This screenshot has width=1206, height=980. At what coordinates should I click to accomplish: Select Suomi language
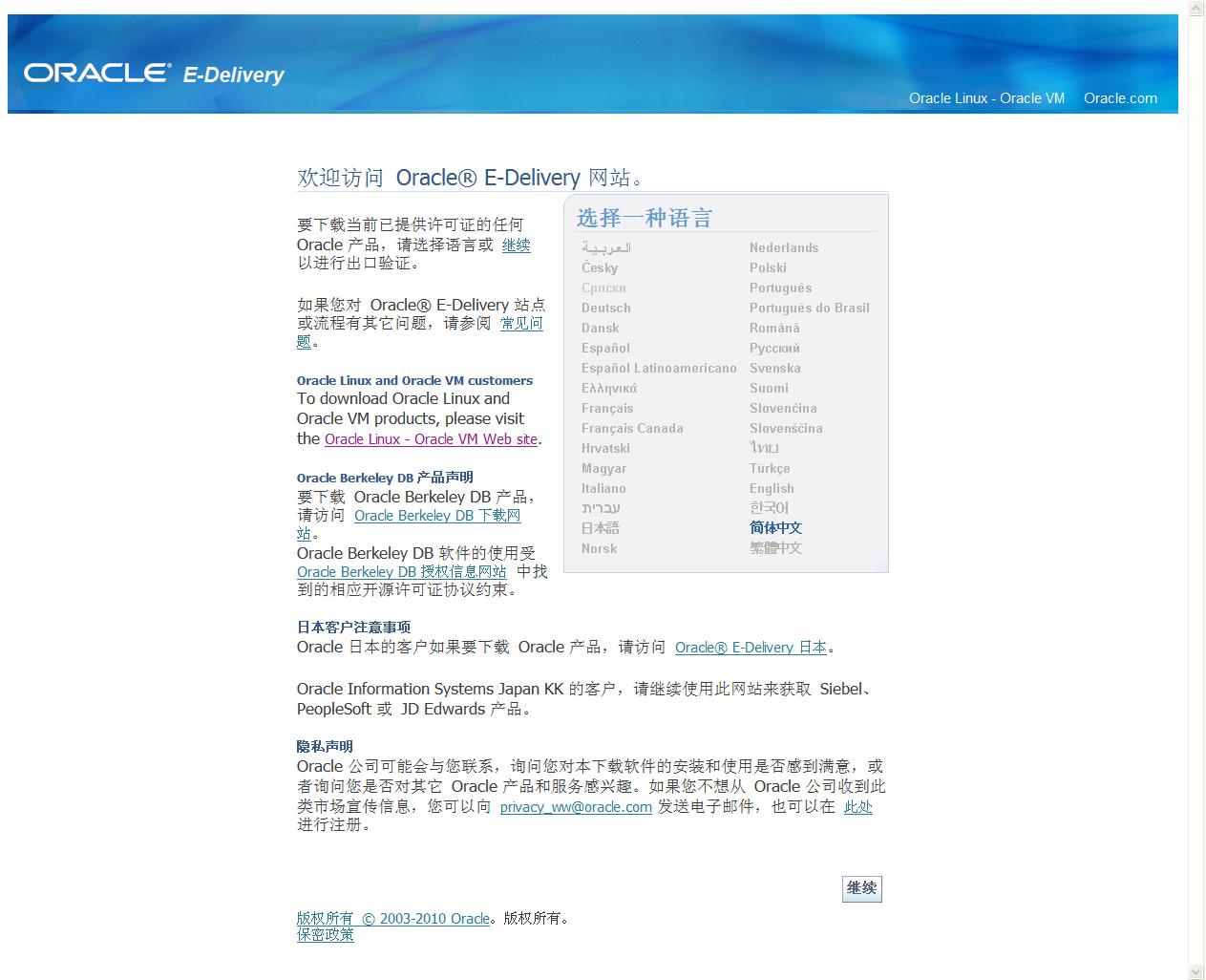tap(769, 388)
